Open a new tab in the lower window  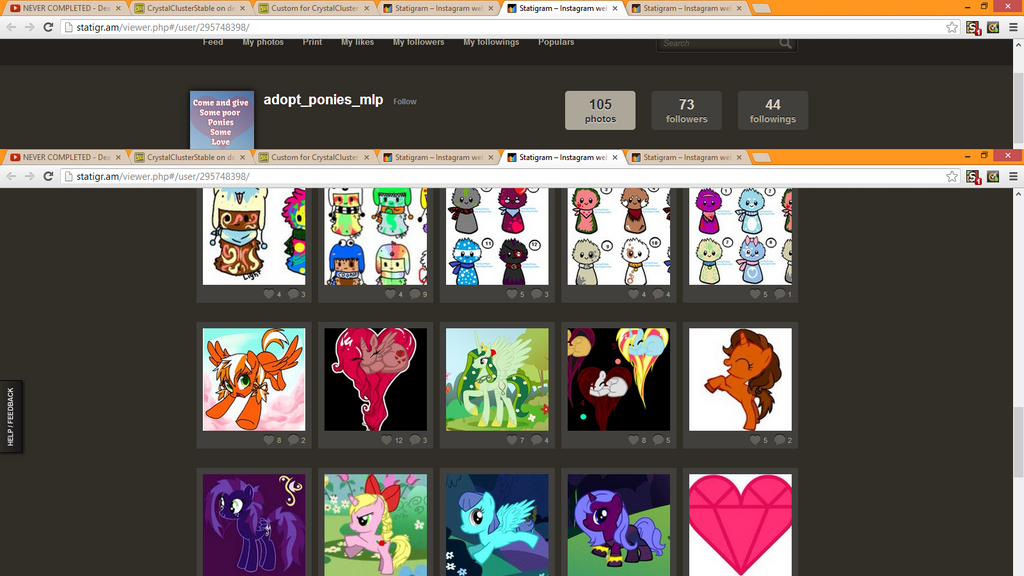[761, 157]
